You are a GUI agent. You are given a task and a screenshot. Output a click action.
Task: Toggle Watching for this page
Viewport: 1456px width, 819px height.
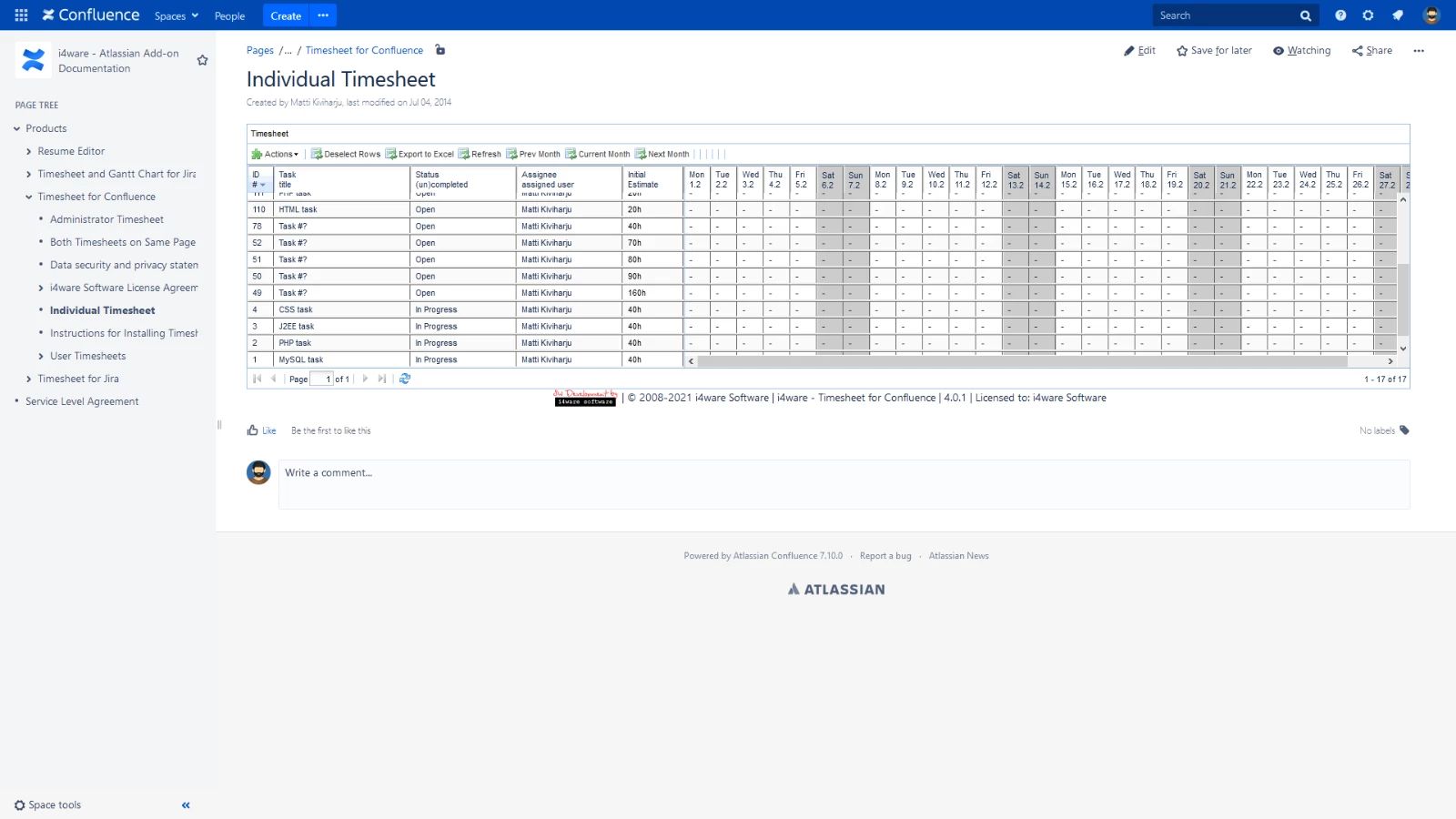point(1301,51)
